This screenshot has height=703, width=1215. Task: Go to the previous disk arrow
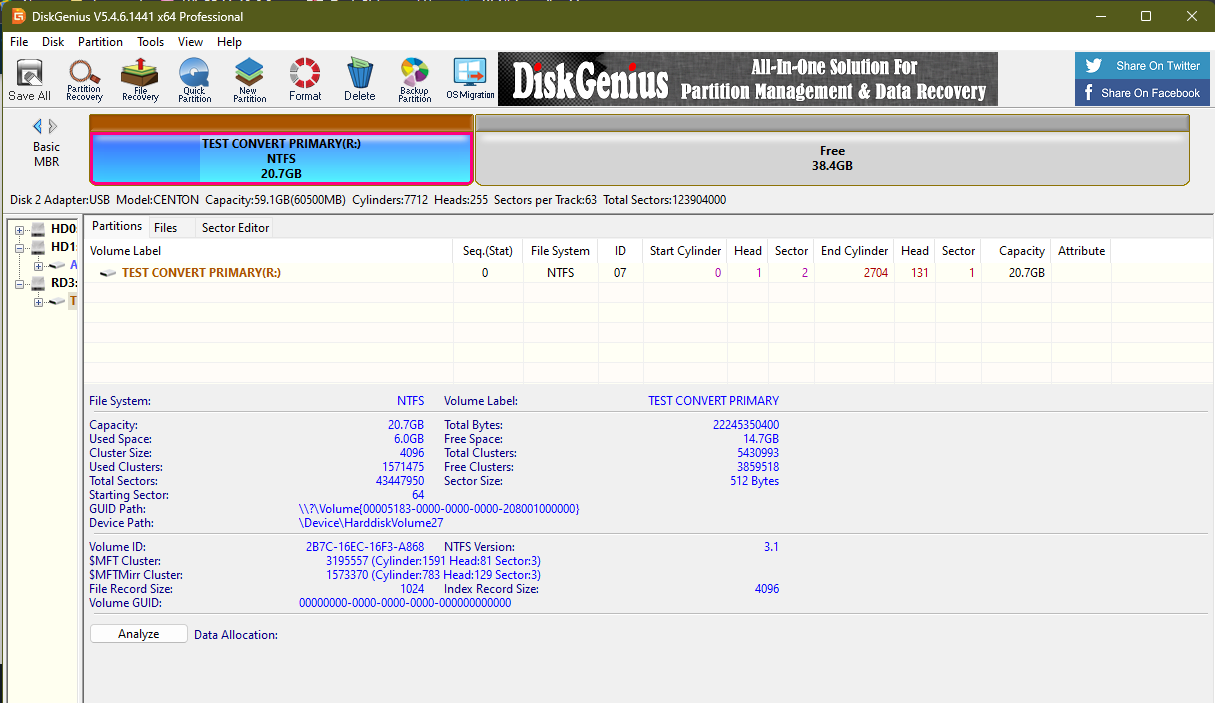[x=38, y=126]
